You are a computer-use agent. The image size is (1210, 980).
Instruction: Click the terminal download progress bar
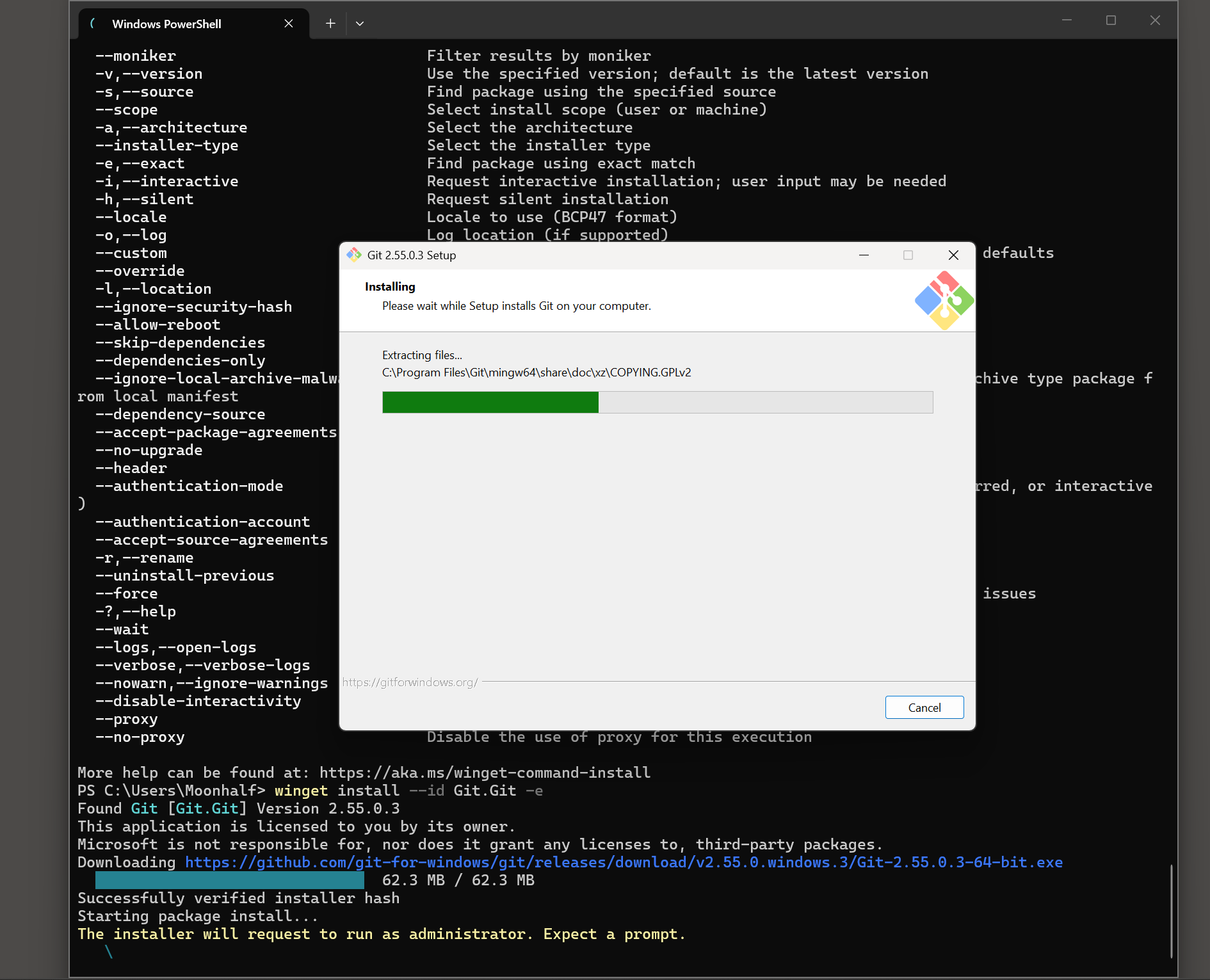click(x=230, y=880)
